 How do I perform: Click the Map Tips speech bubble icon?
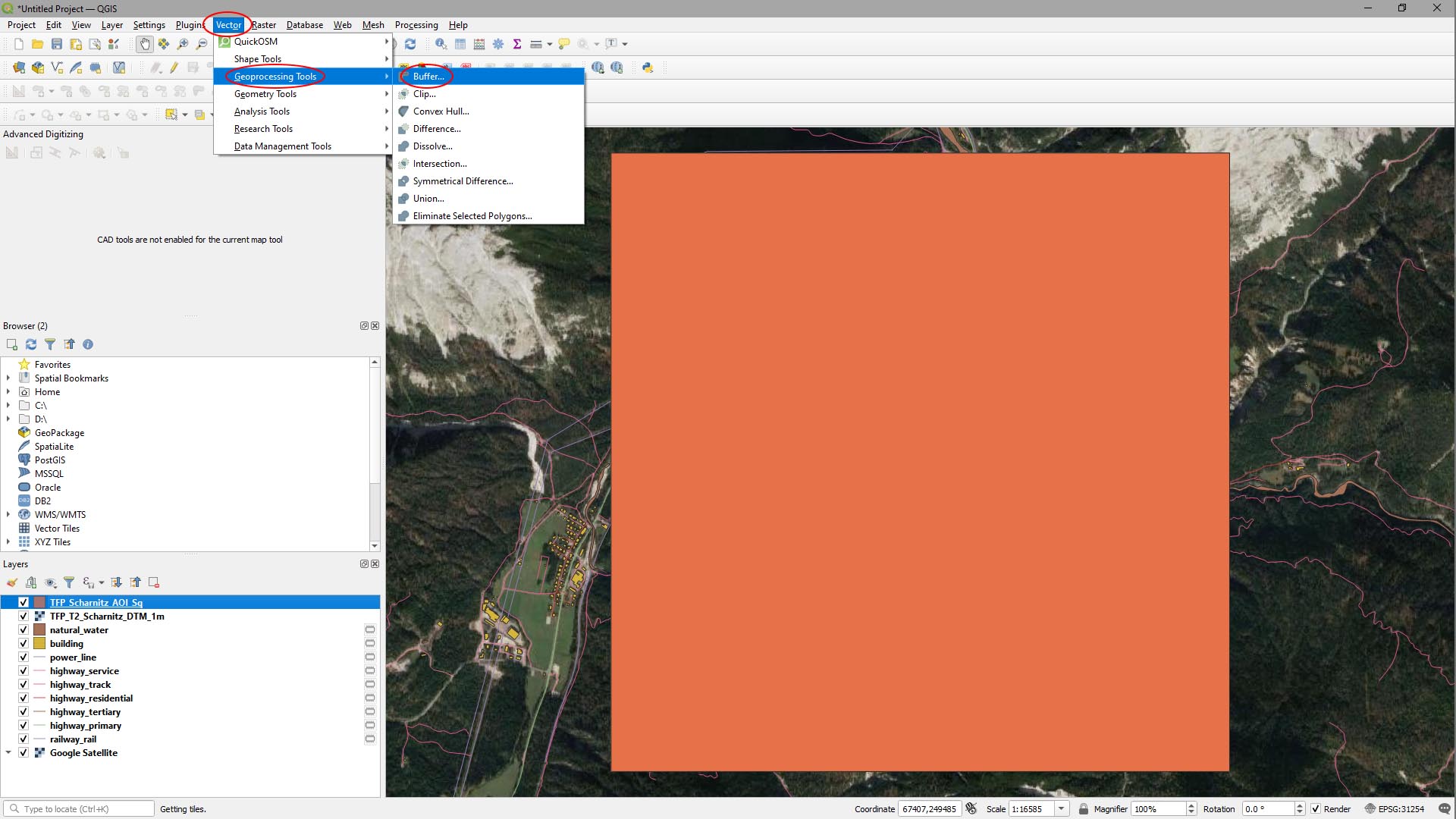[564, 44]
